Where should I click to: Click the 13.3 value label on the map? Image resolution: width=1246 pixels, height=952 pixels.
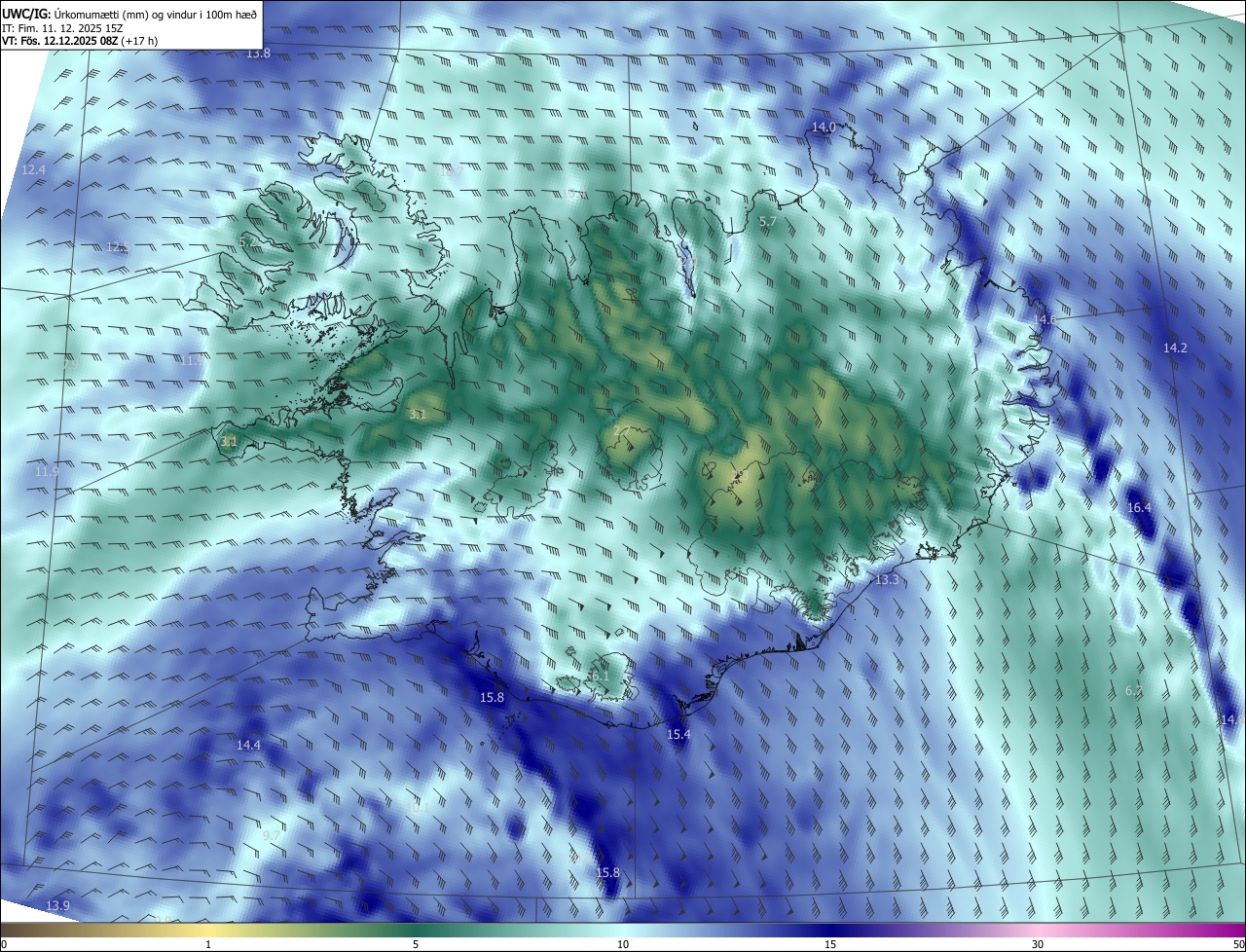pyautogui.click(x=887, y=580)
